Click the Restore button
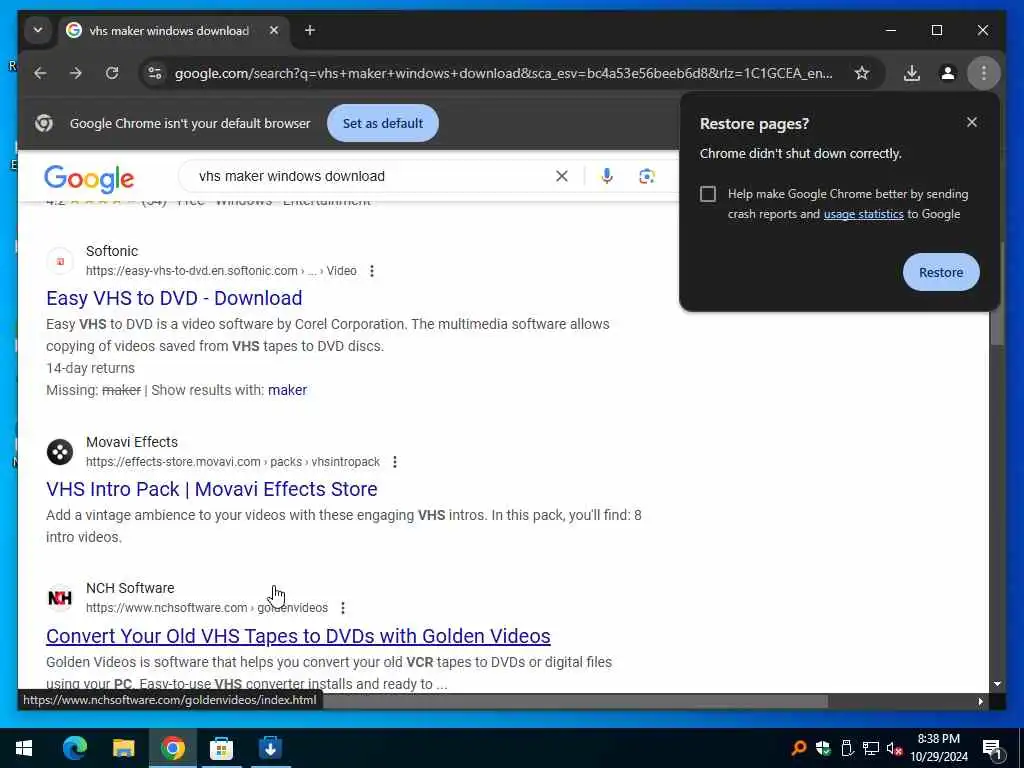 pos(940,272)
